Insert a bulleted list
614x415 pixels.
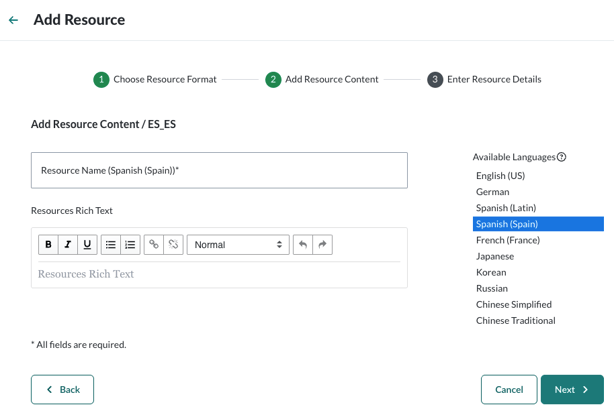coord(111,245)
